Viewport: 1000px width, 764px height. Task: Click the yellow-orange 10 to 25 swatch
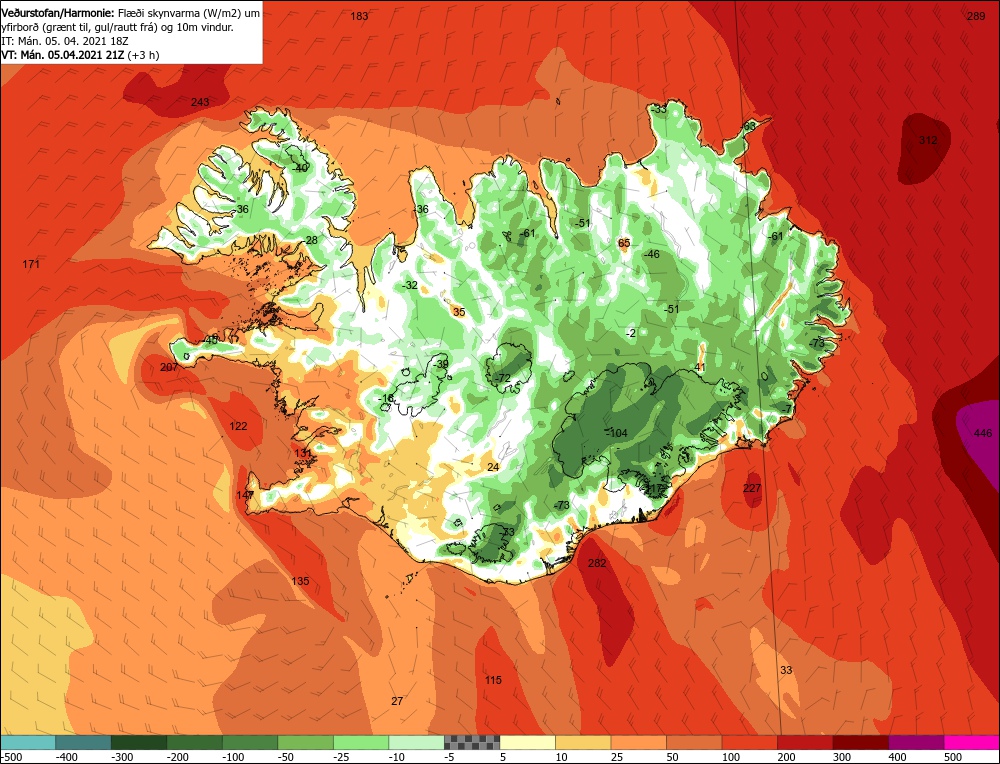[583, 742]
